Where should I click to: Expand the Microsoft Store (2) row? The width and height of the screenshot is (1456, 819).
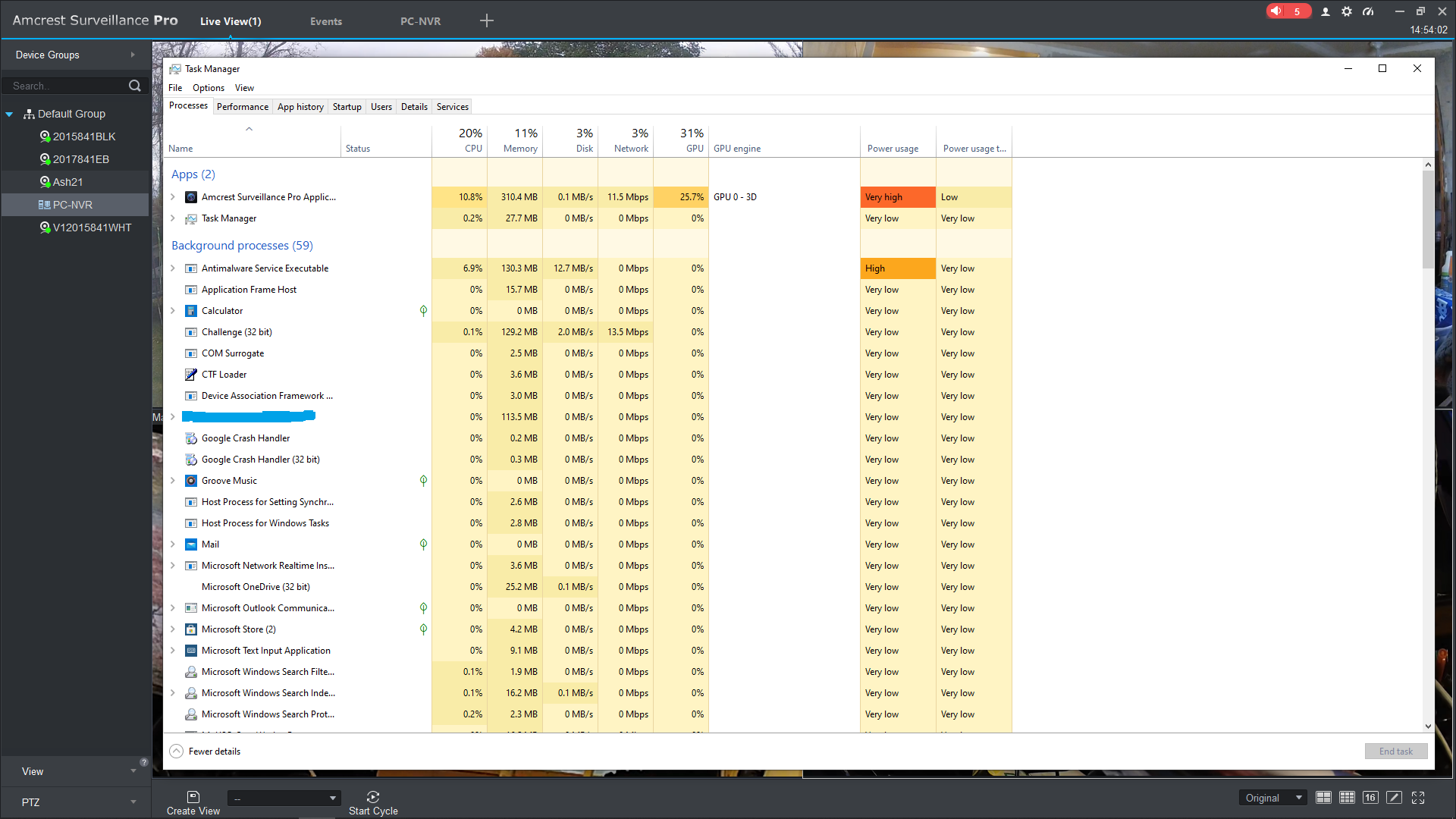point(173,629)
